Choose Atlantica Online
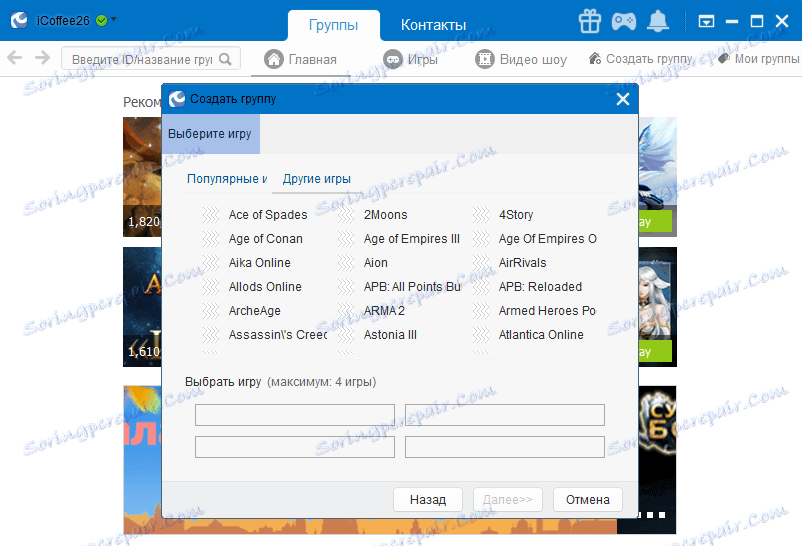 click(x=541, y=335)
